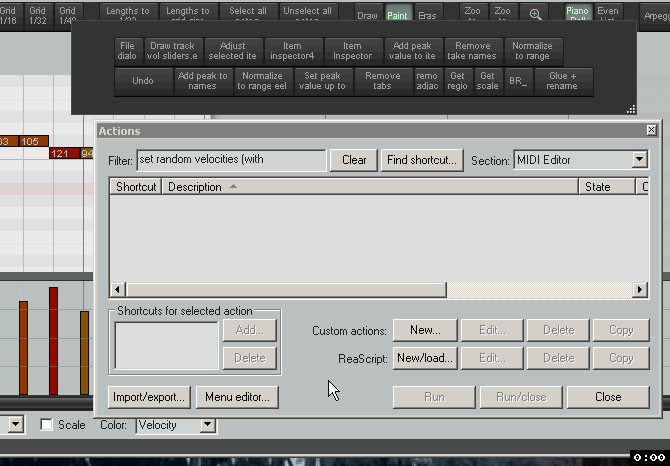Open the Section MIDI Editor dropdown

click(581, 160)
